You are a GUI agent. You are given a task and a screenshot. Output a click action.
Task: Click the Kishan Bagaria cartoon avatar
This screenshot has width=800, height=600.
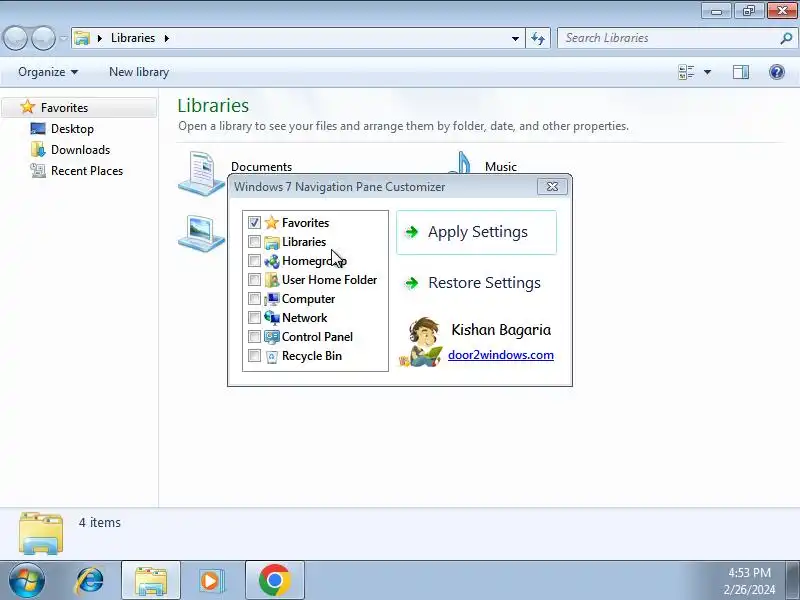tap(421, 342)
